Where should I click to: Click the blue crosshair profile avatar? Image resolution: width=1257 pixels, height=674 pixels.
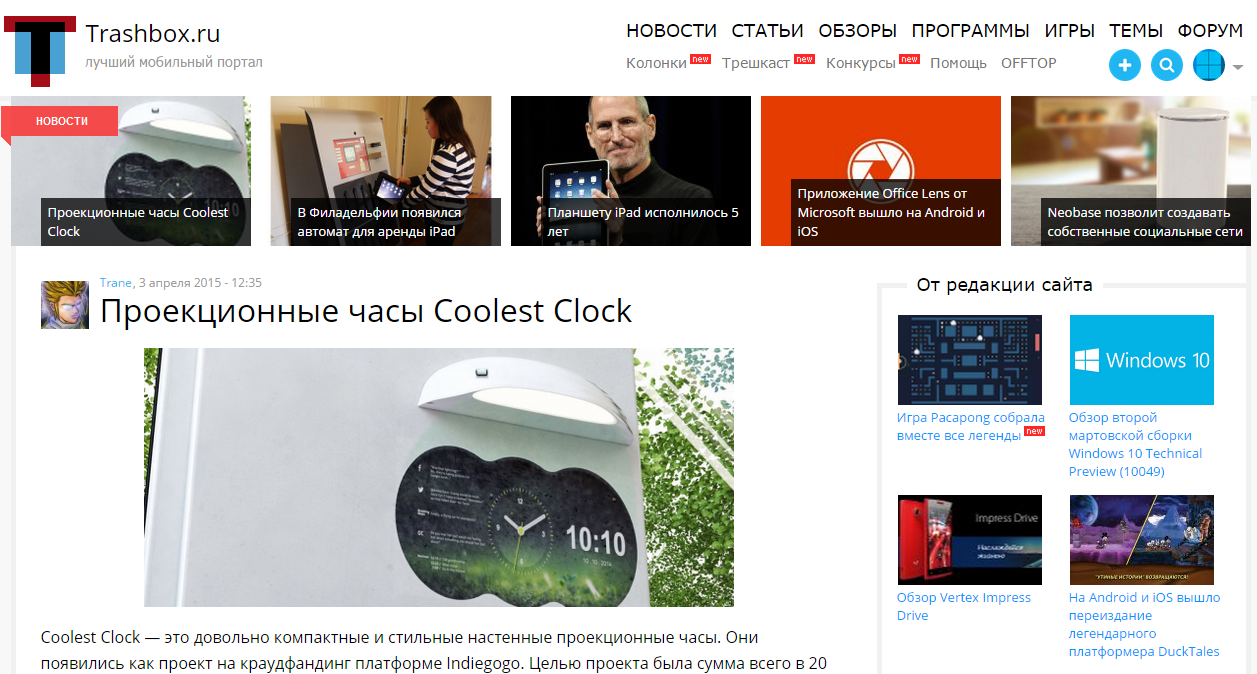1209,66
